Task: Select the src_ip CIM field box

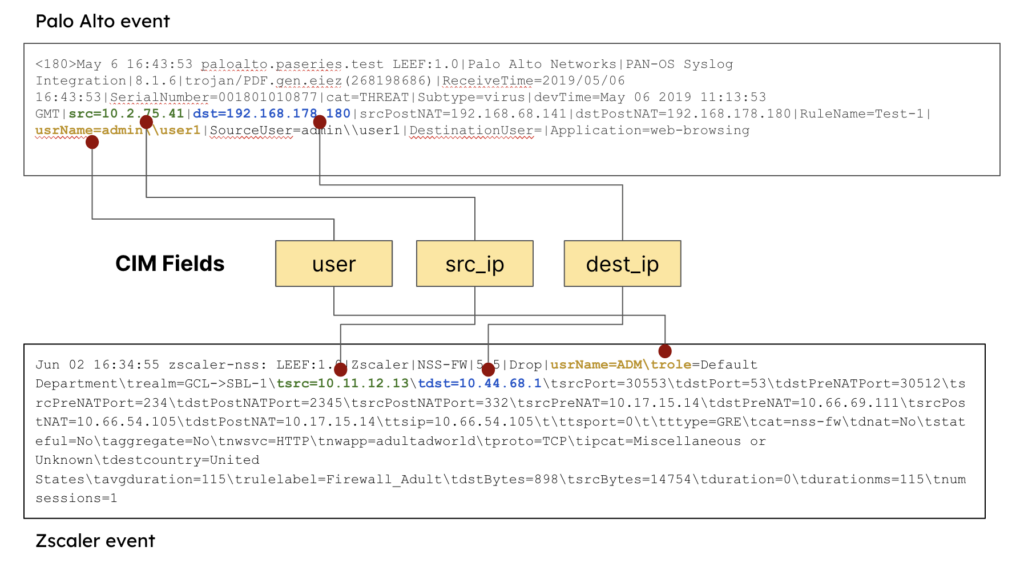Action: click(475, 263)
